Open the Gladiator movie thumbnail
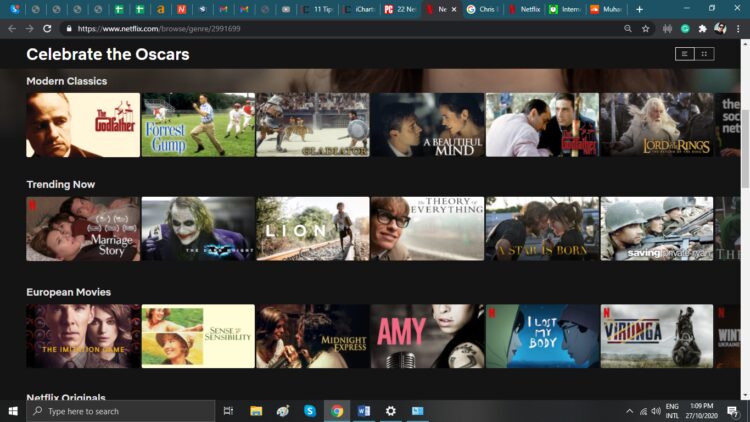 pyautogui.click(x=313, y=125)
